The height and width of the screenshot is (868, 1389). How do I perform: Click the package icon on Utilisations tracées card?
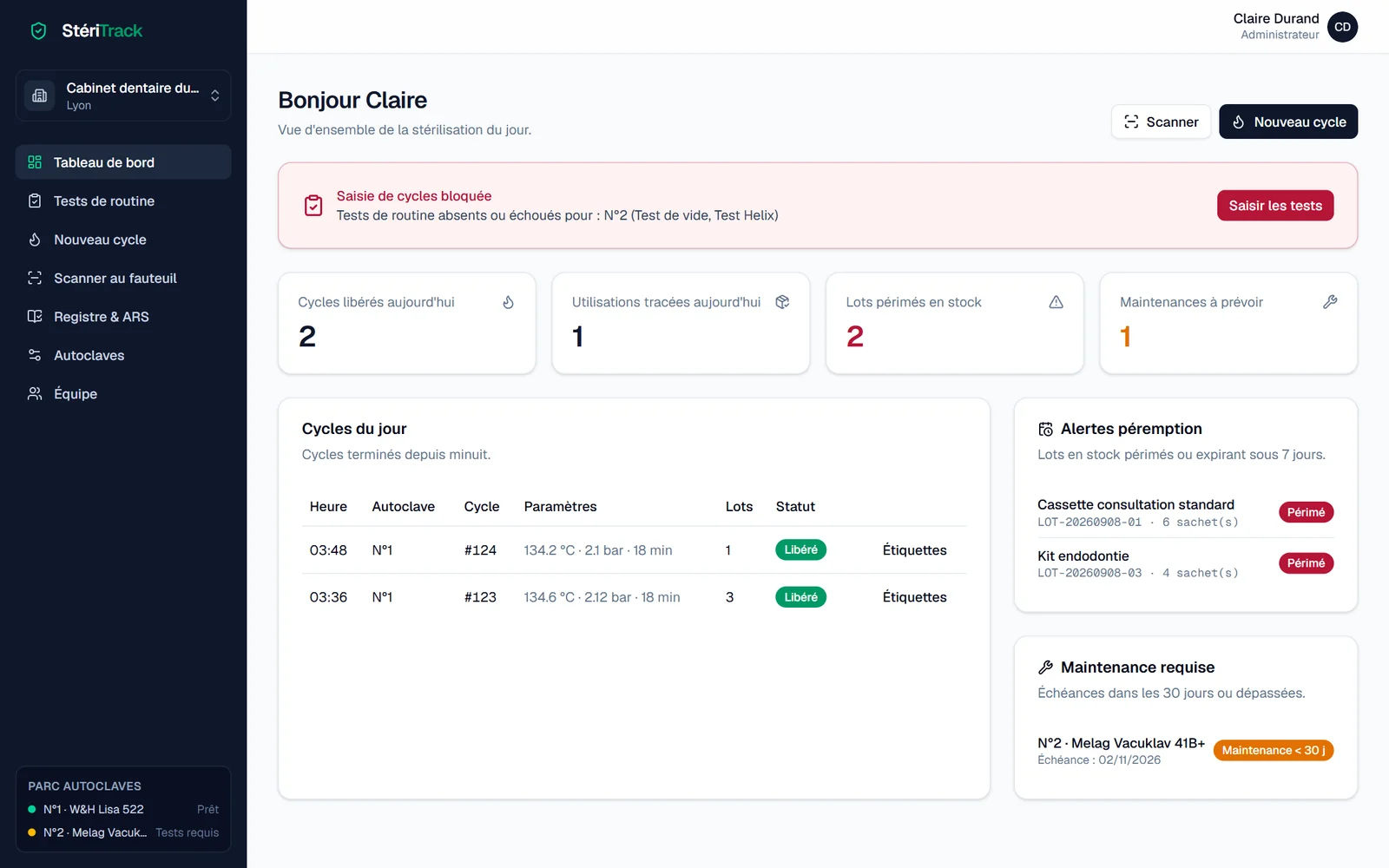(x=782, y=302)
